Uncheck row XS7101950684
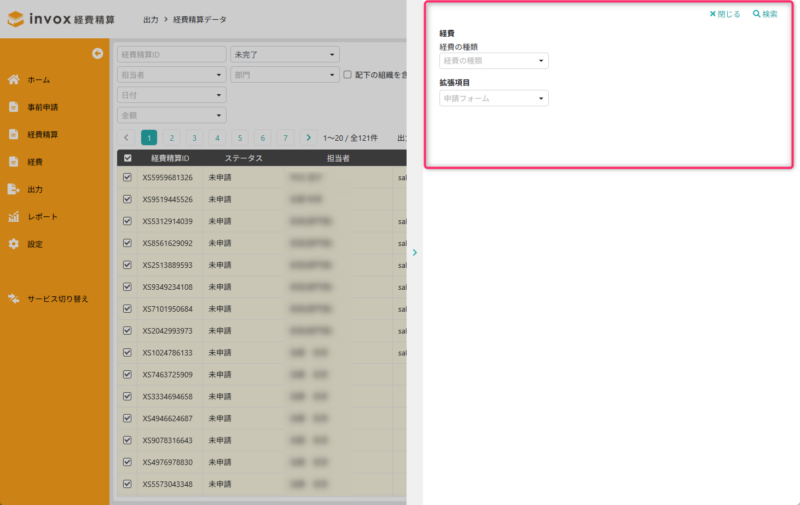This screenshot has height=505, width=800. [x=127, y=309]
